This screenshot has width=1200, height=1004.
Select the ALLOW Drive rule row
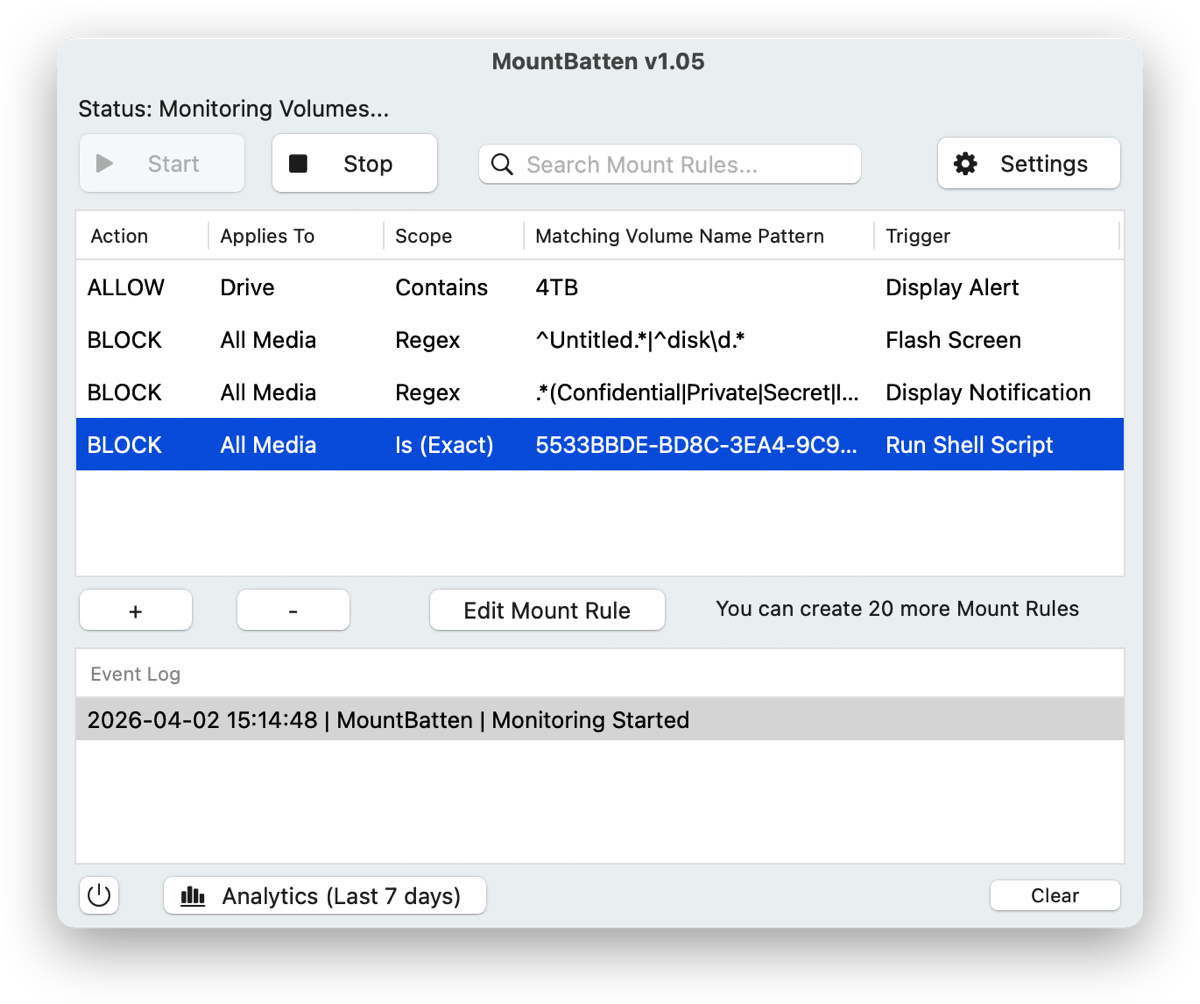[x=600, y=288]
